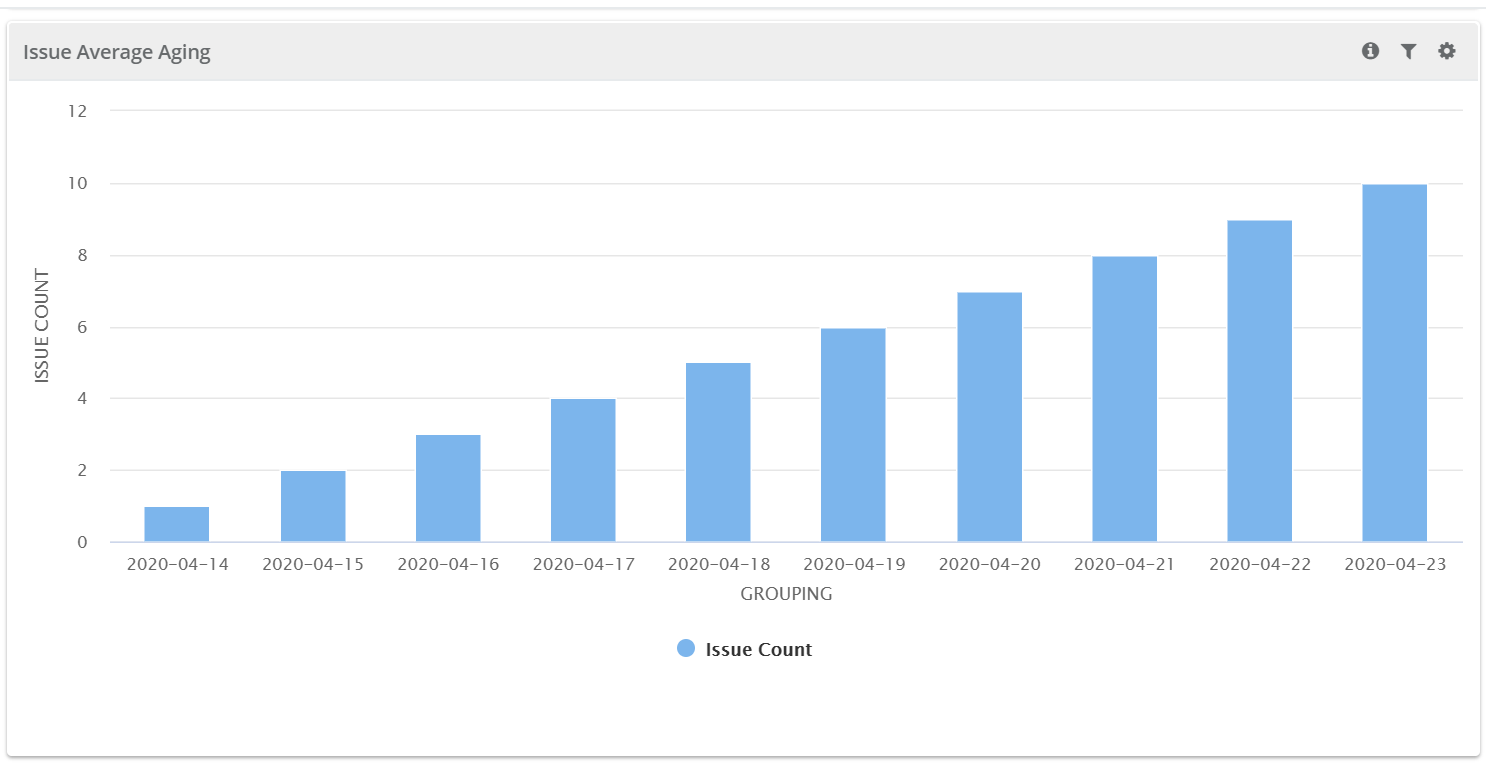Click the 2020-04-14 axis label

point(177,564)
